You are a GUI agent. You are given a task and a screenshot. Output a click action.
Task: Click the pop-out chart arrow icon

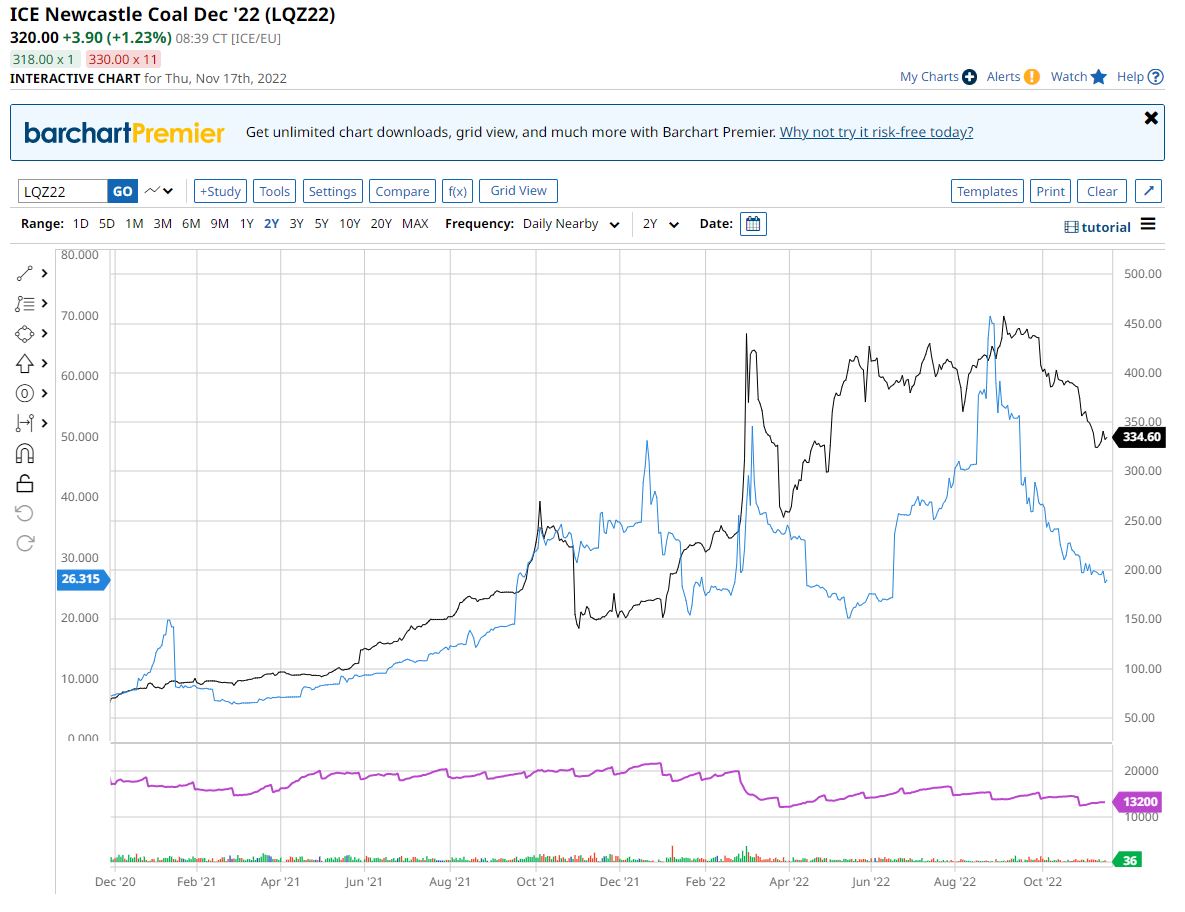click(x=1149, y=191)
